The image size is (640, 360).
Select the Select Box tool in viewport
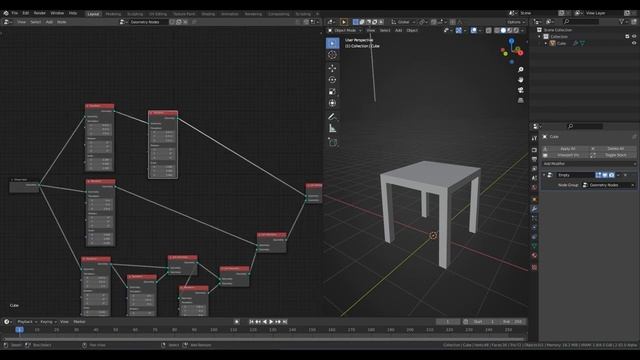(332, 43)
